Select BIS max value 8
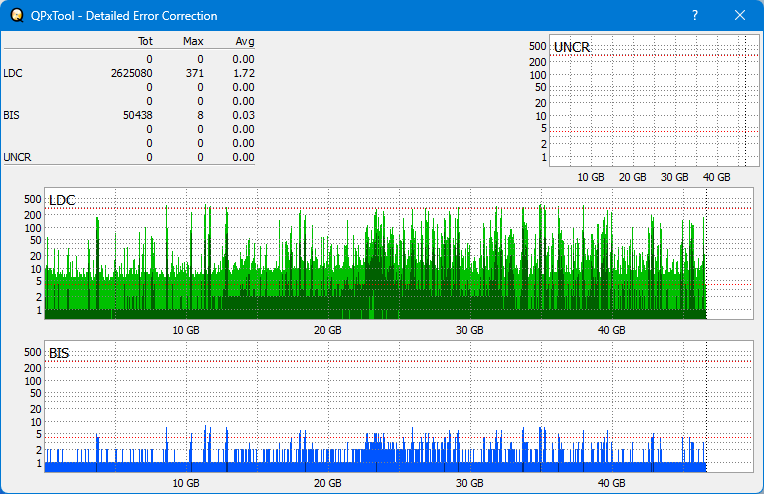This screenshot has width=764, height=494. click(200, 115)
